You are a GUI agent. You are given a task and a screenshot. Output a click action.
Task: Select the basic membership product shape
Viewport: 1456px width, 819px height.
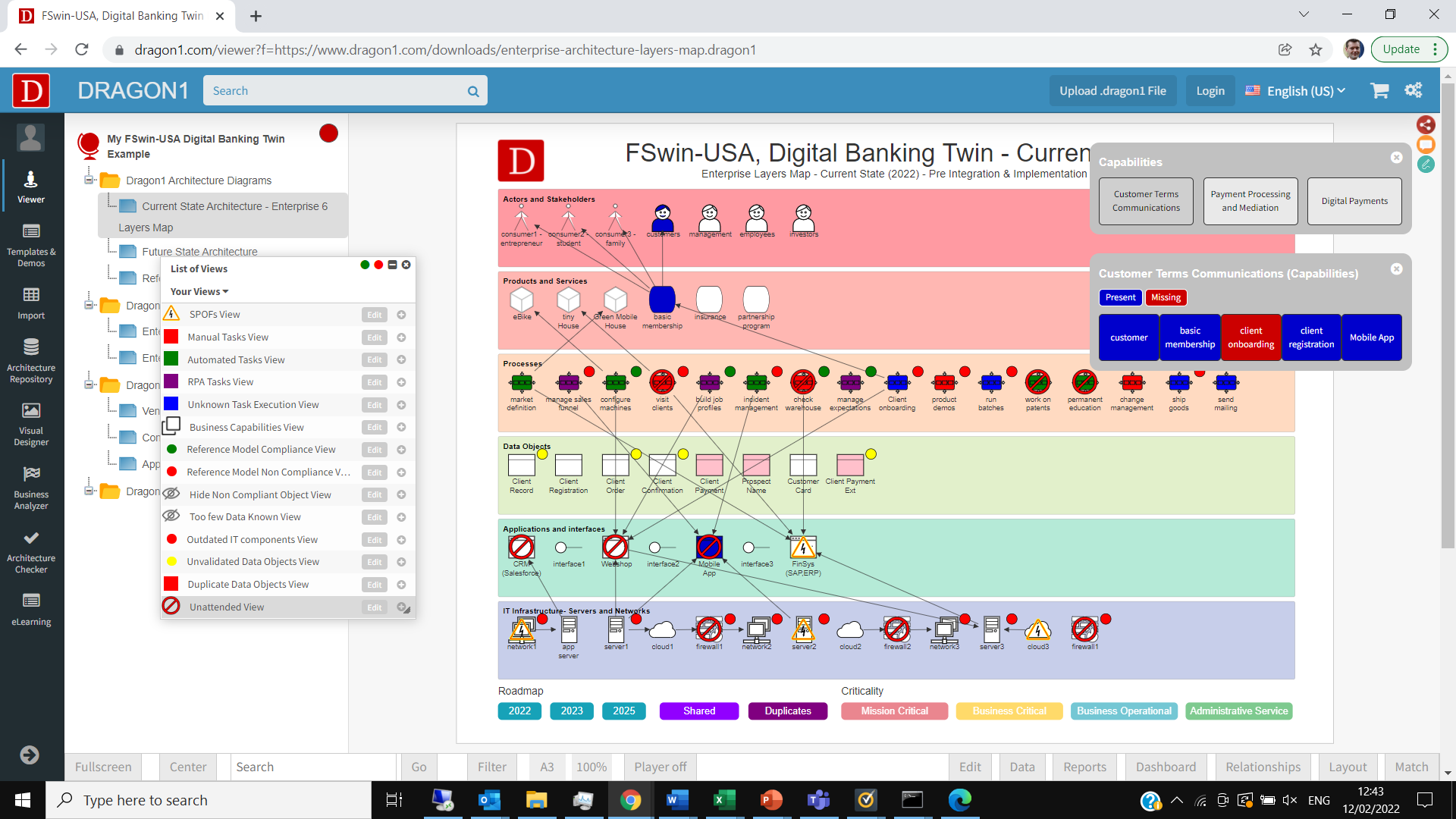click(662, 300)
